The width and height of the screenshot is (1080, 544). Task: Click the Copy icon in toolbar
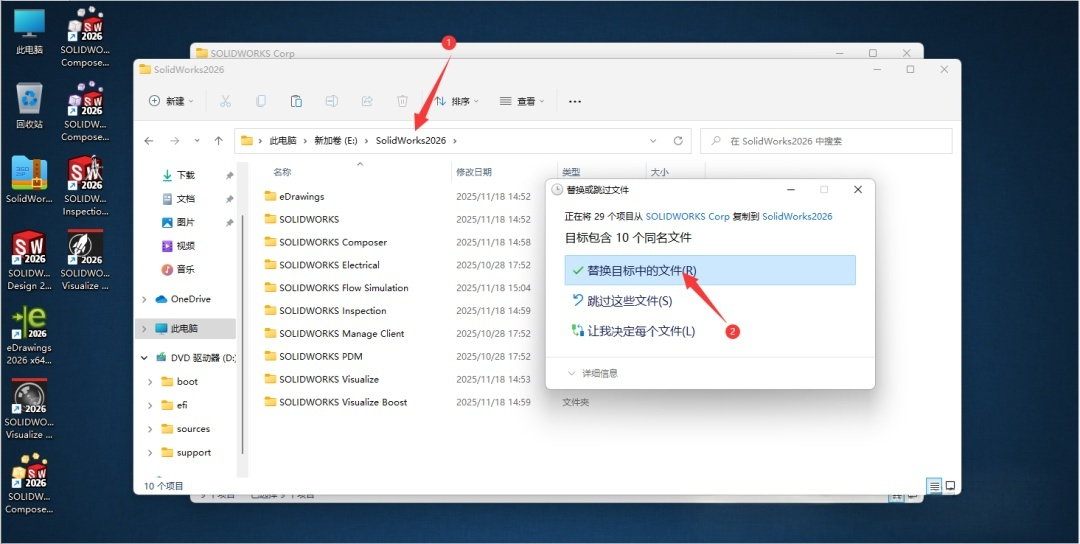pyautogui.click(x=260, y=101)
